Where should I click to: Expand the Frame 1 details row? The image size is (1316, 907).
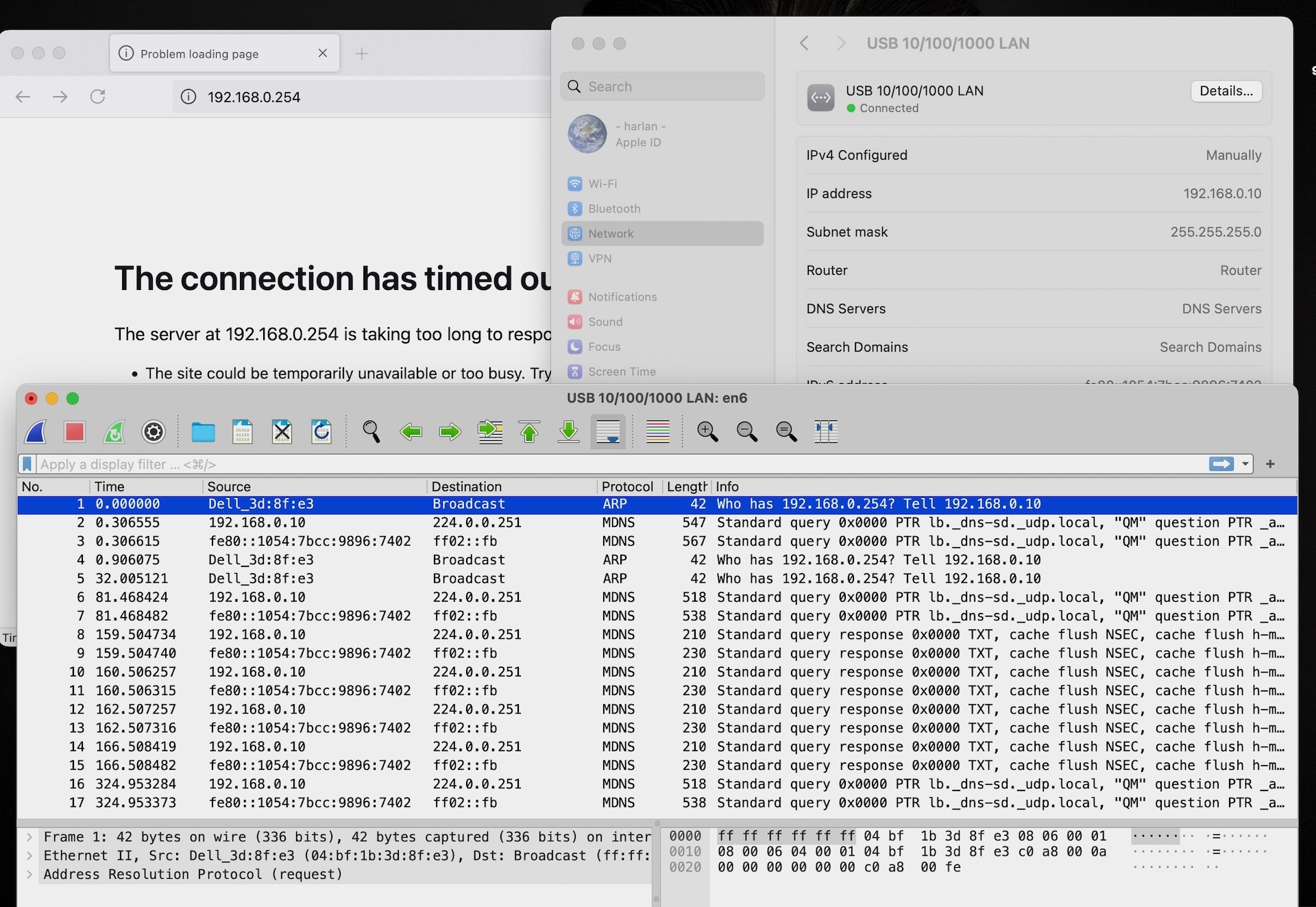(x=29, y=837)
